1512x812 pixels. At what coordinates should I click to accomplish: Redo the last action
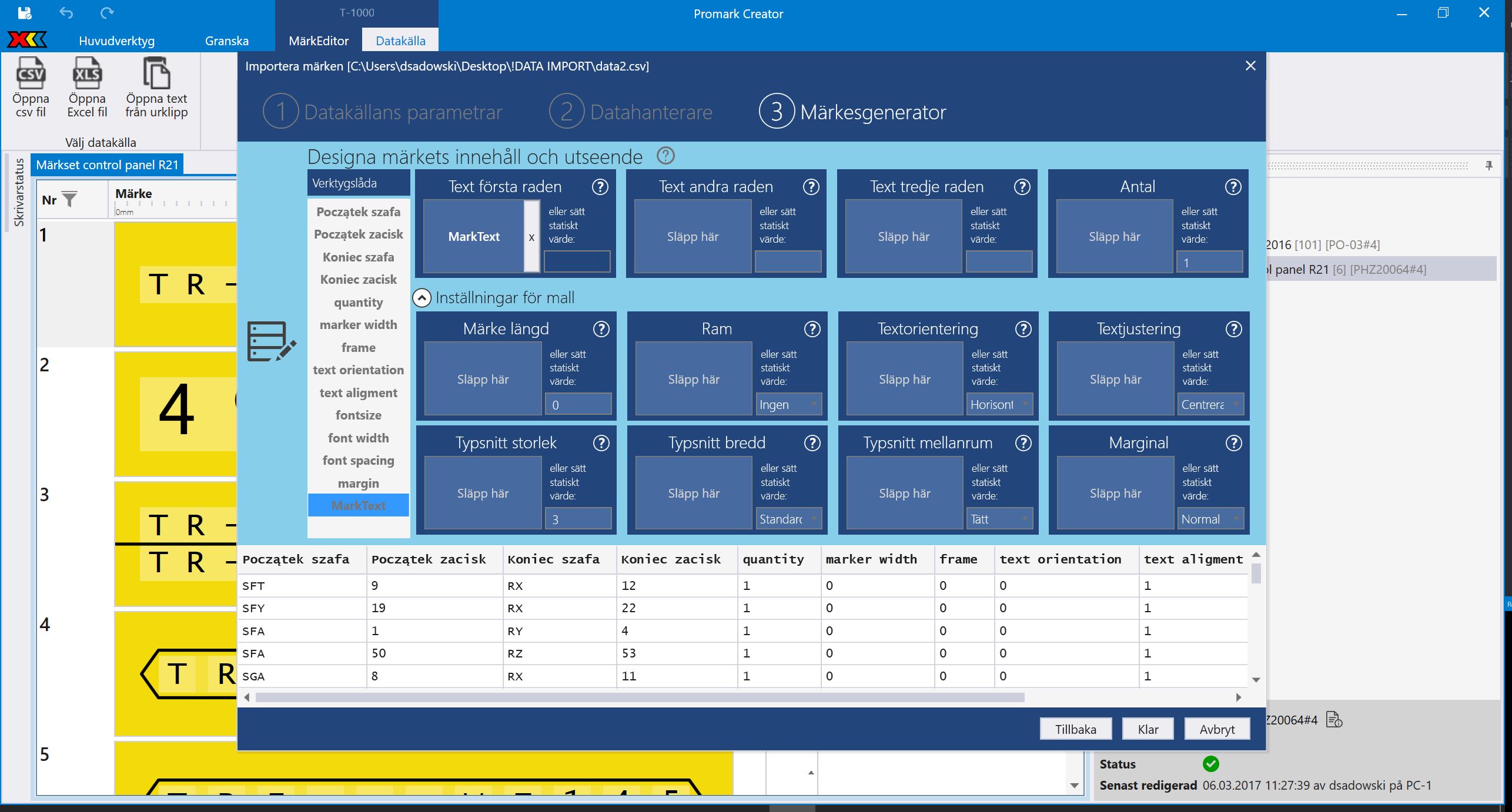107,13
